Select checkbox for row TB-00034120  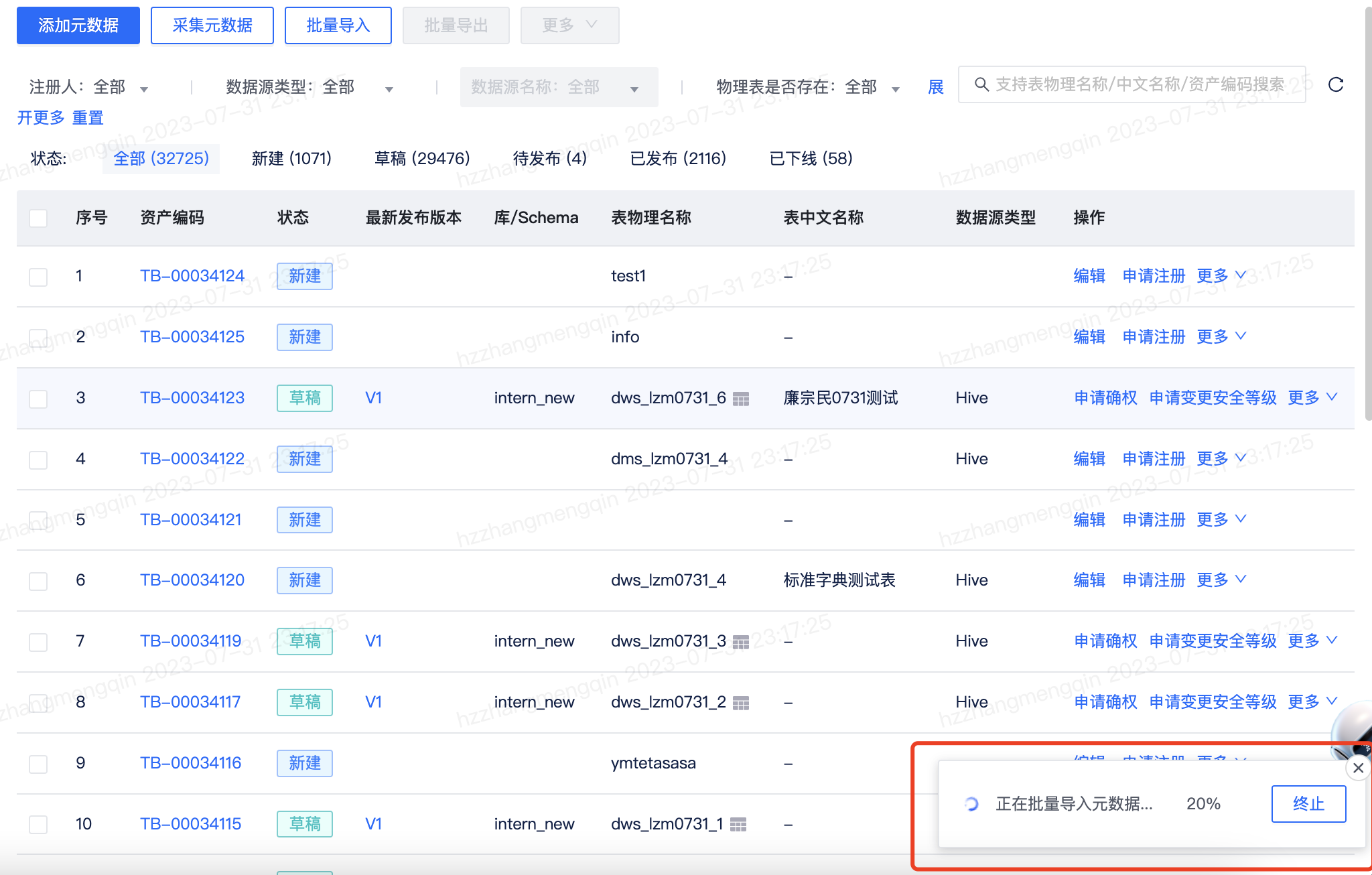(38, 581)
